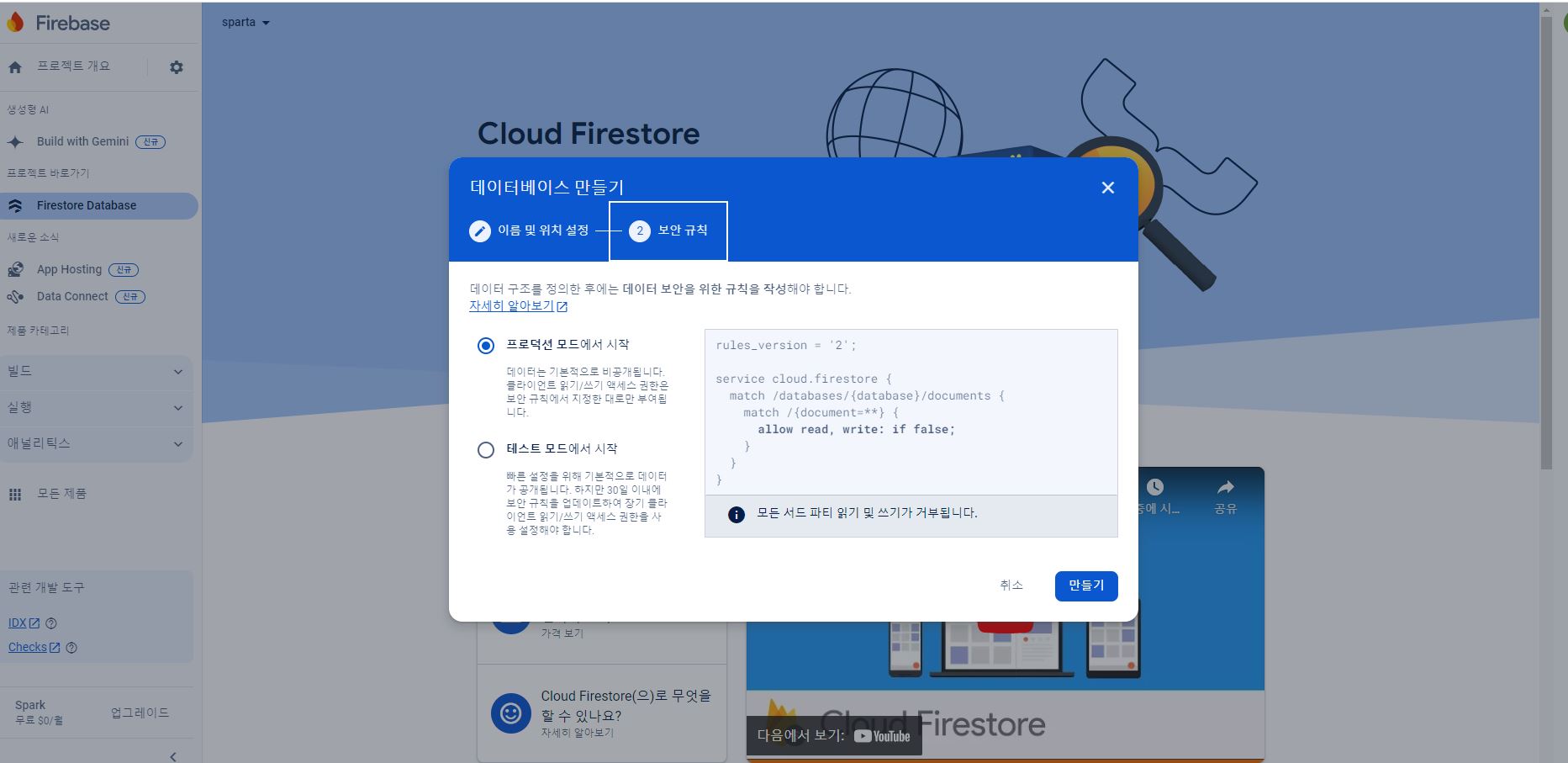Image resolution: width=1568 pixels, height=763 pixels.
Task: Click the Cloud Firestore(으)로 무엇을 할 수 있나요 card
Action: click(602, 713)
